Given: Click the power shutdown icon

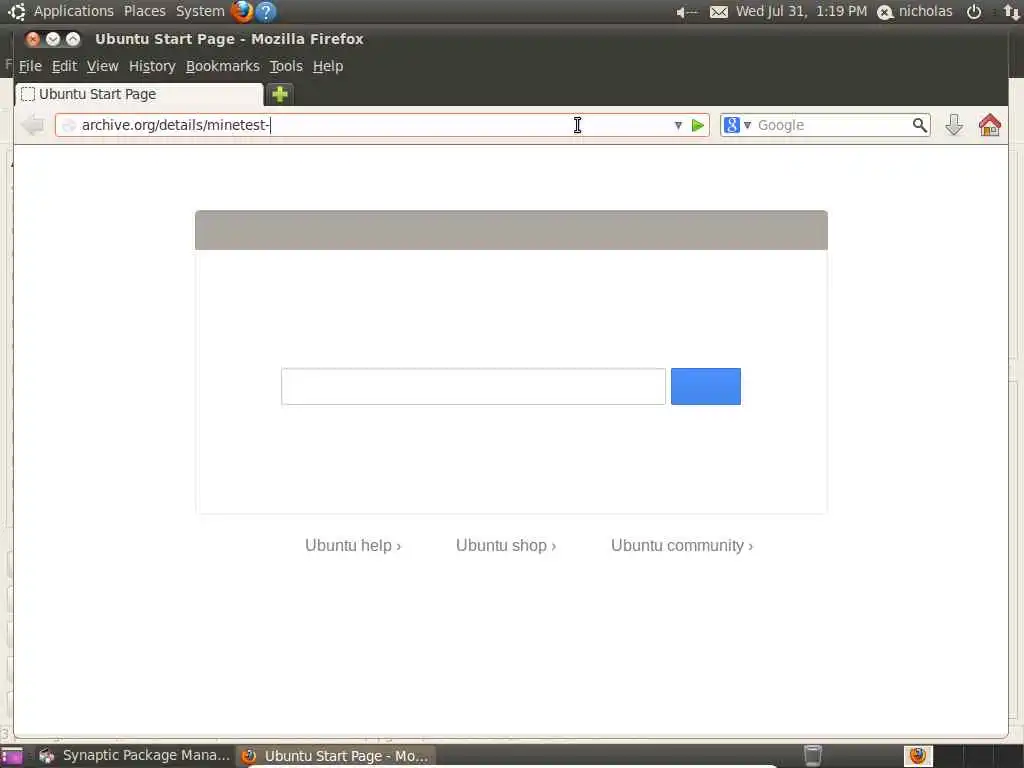Looking at the screenshot, I should pos(974,12).
